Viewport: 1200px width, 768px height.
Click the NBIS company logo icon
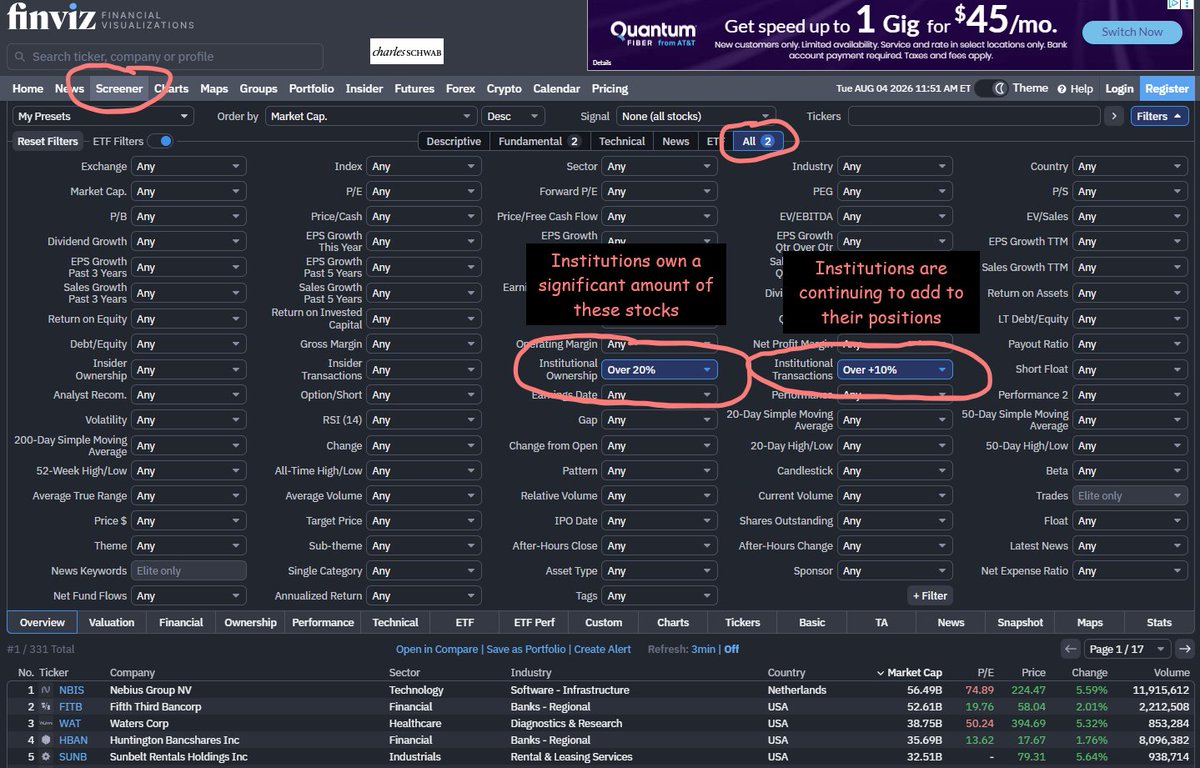coord(45,690)
